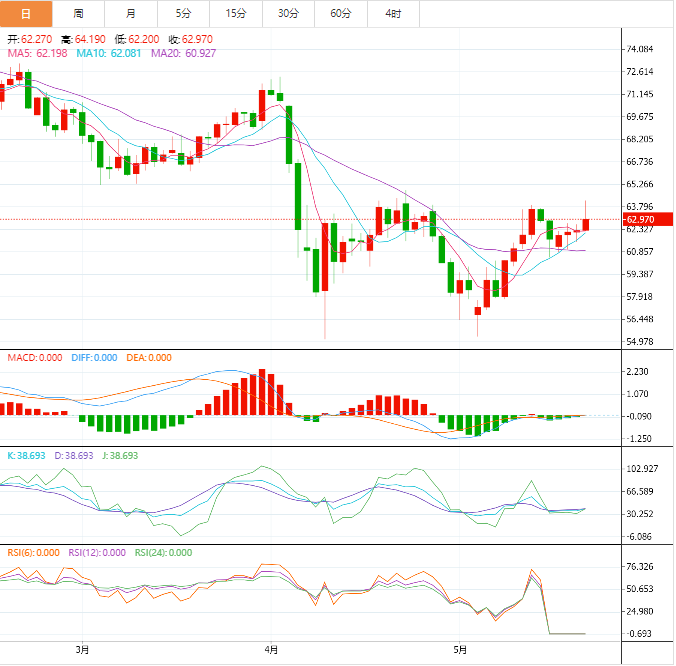Click the MACD: 0.000 indicator label

(36, 357)
